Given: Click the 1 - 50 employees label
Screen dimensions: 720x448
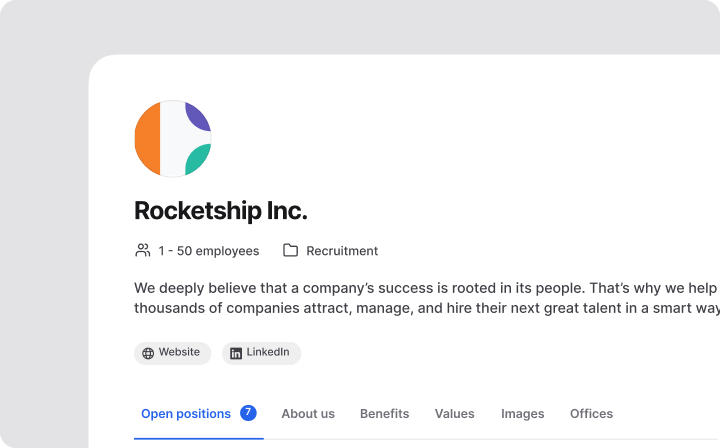Looking at the screenshot, I should pyautogui.click(x=208, y=251).
